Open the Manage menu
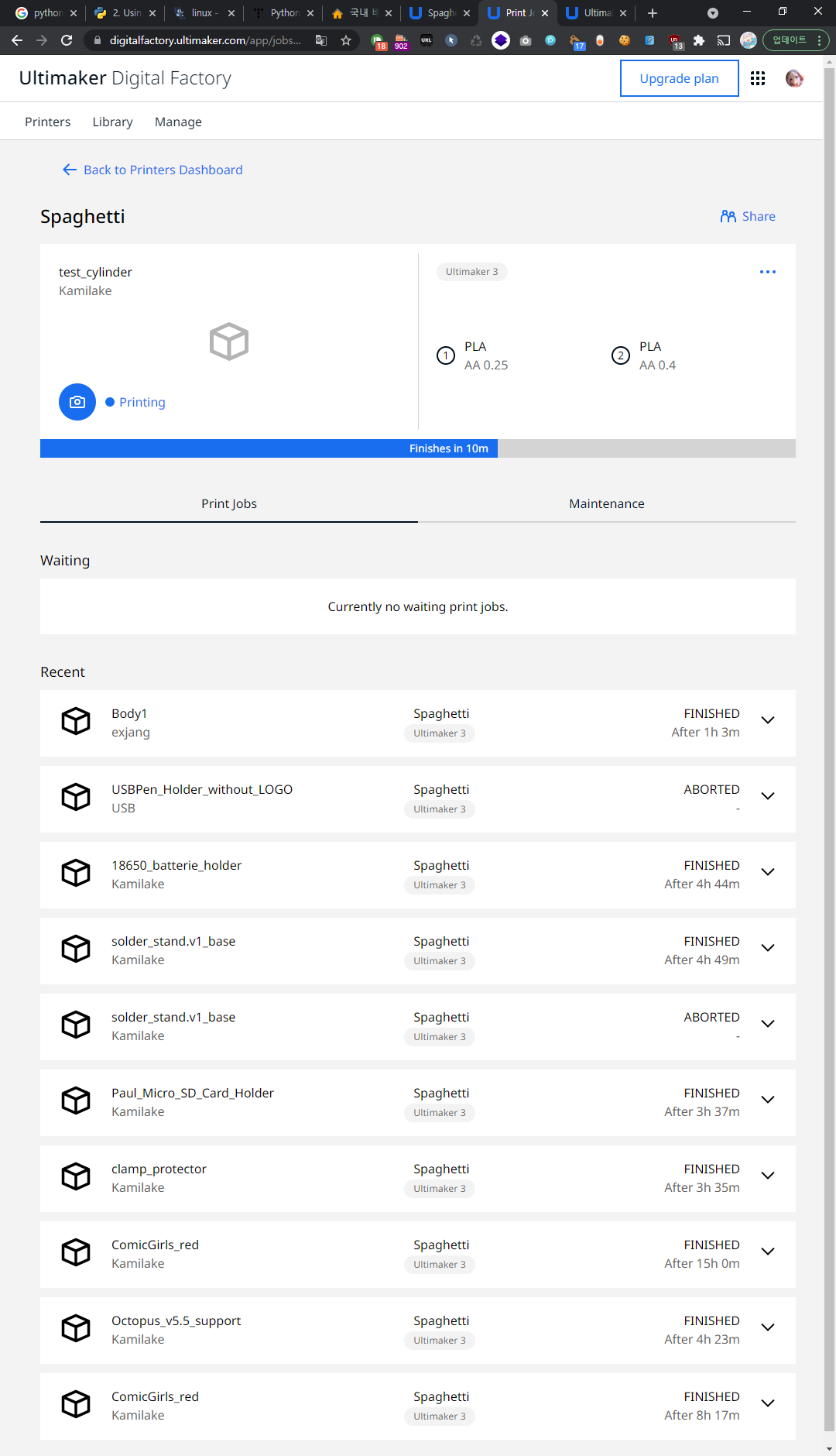The height and width of the screenshot is (1456, 836). tap(178, 122)
